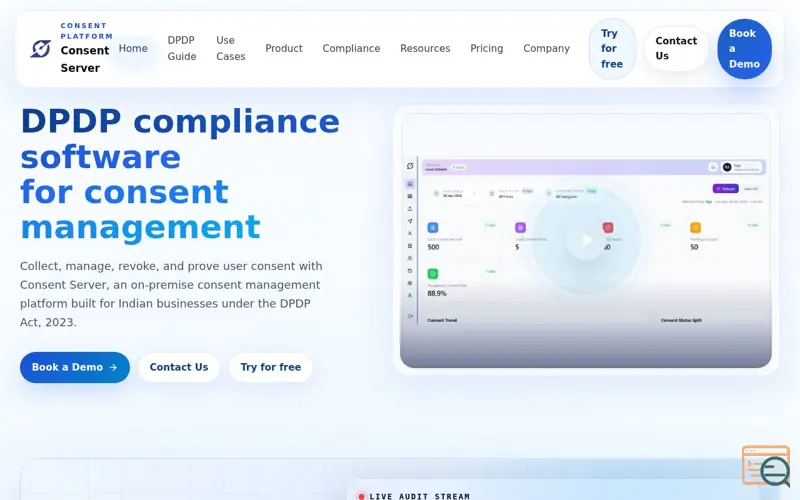
Task: Click Contact Us below the hero text
Action: (x=179, y=367)
